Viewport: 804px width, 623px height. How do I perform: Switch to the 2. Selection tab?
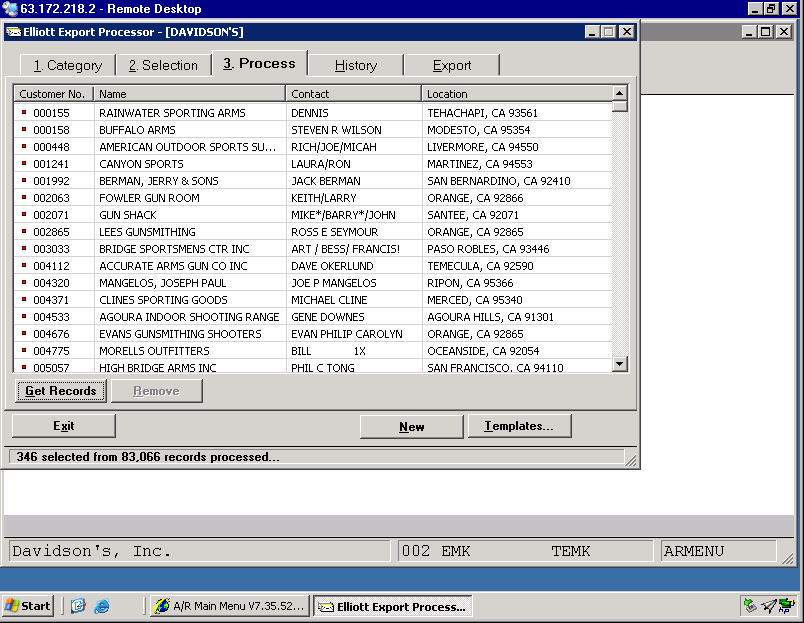(x=163, y=66)
